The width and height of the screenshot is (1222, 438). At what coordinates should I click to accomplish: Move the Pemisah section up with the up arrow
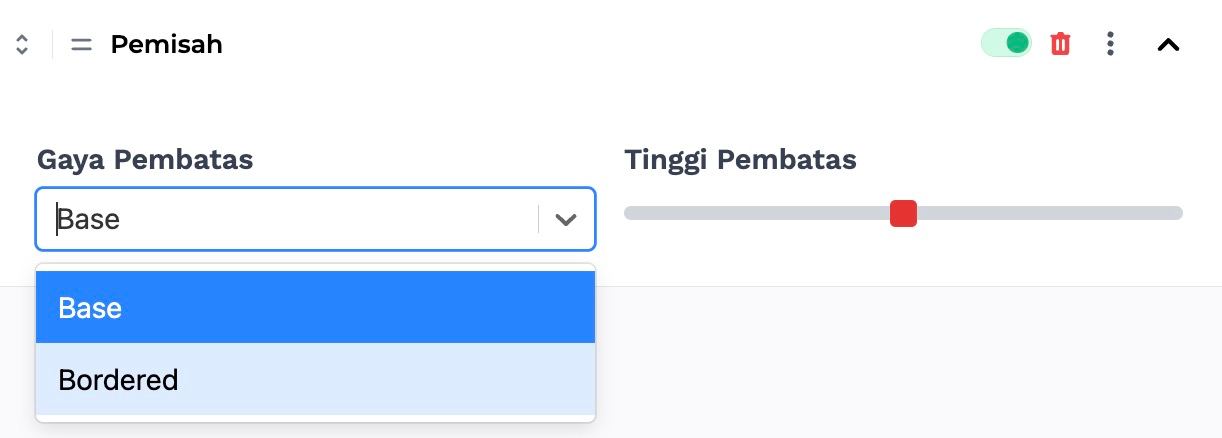point(22,38)
